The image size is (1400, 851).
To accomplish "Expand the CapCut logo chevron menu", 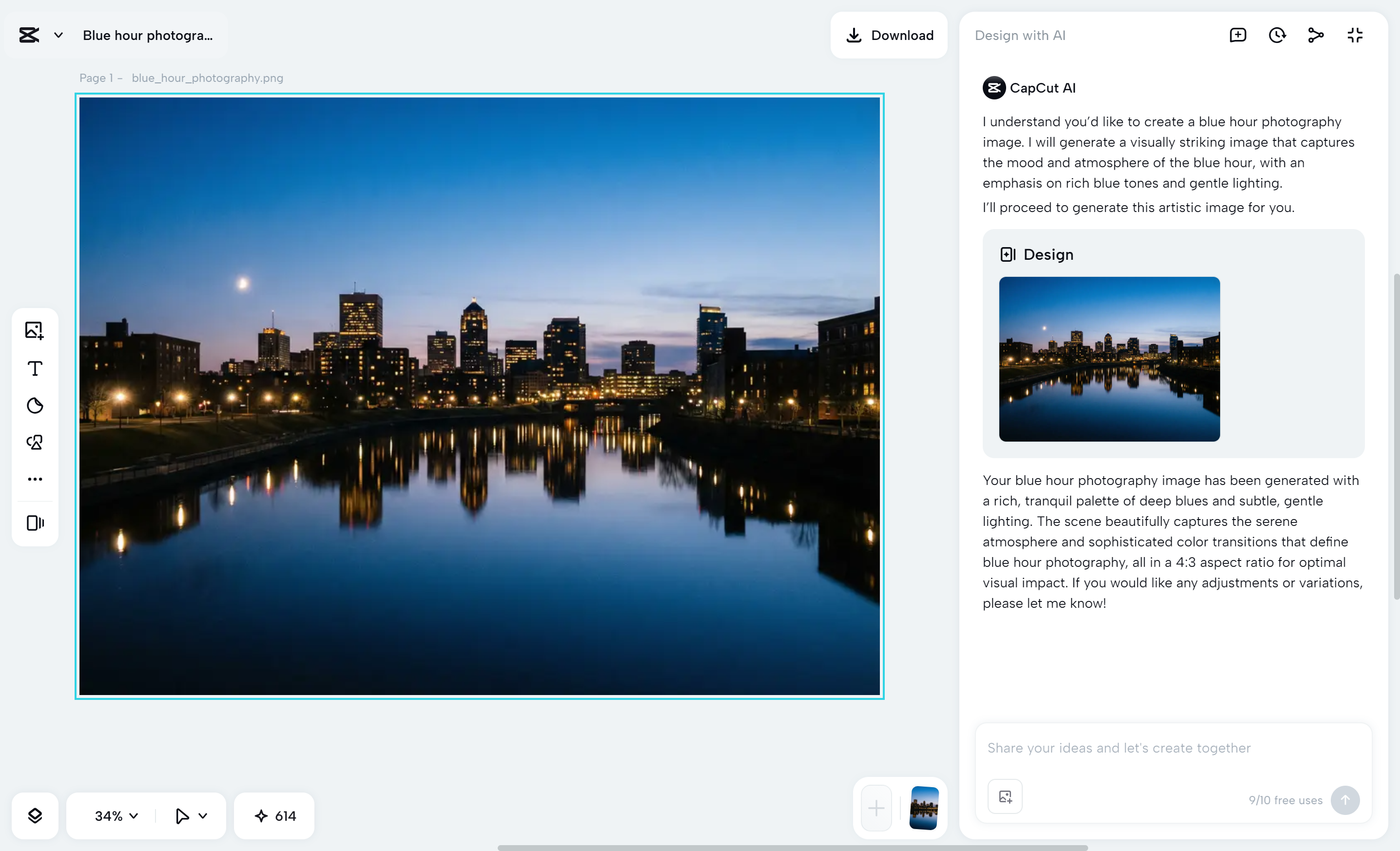I will tap(58, 35).
